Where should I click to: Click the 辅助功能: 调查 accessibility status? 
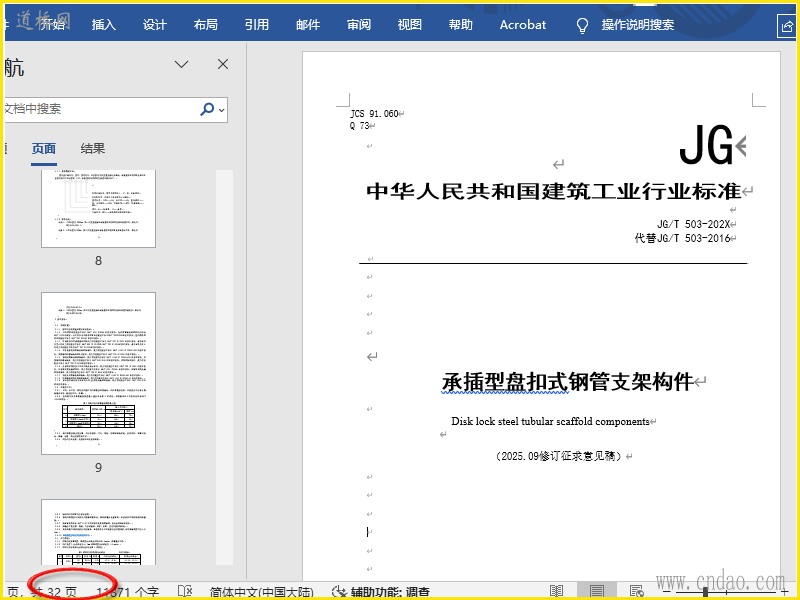[381, 592]
